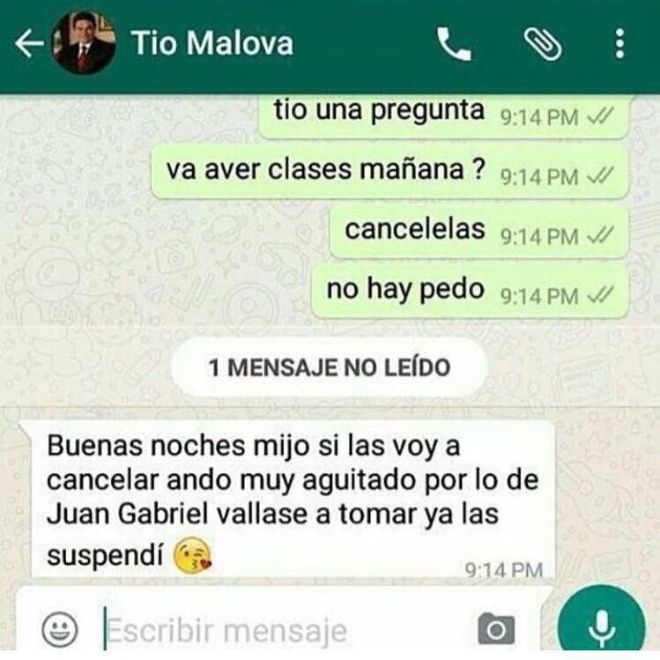Start a voice call with phone icon

(x=453, y=44)
